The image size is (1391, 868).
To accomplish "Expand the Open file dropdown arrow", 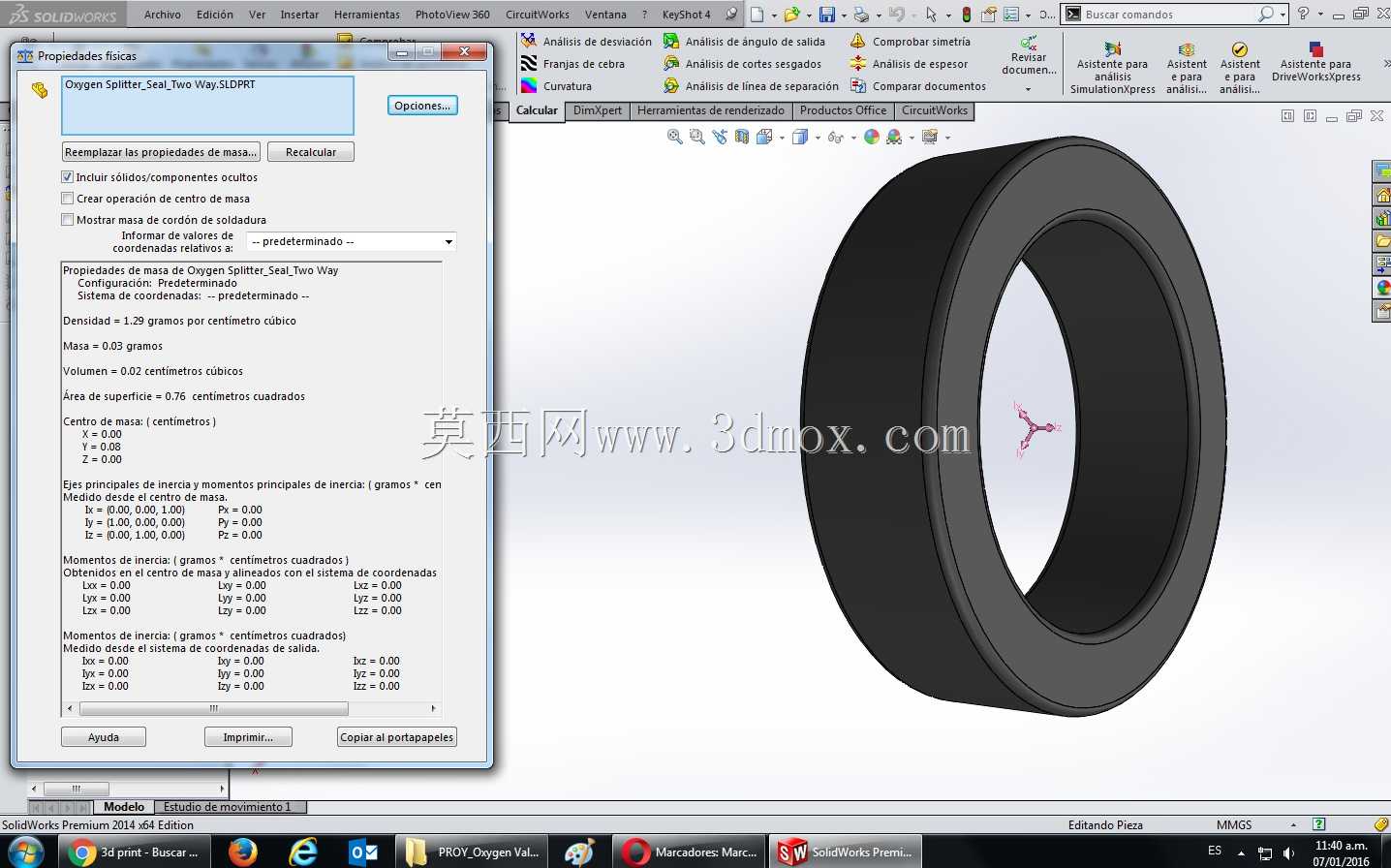I will point(808,15).
